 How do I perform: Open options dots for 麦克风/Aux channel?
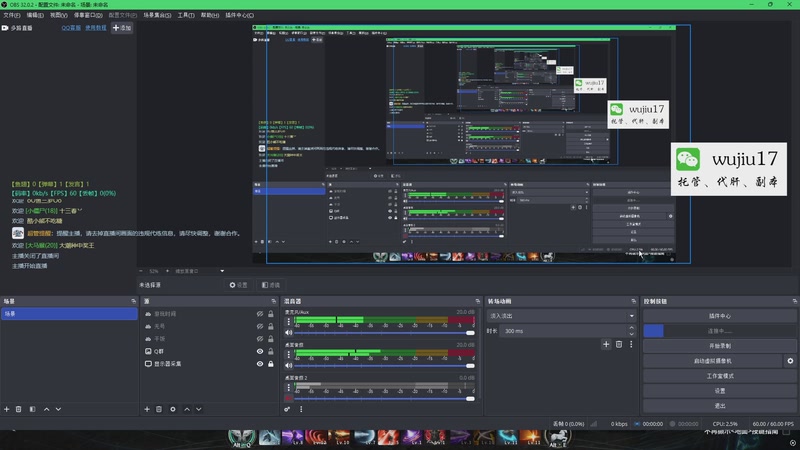[289, 321]
